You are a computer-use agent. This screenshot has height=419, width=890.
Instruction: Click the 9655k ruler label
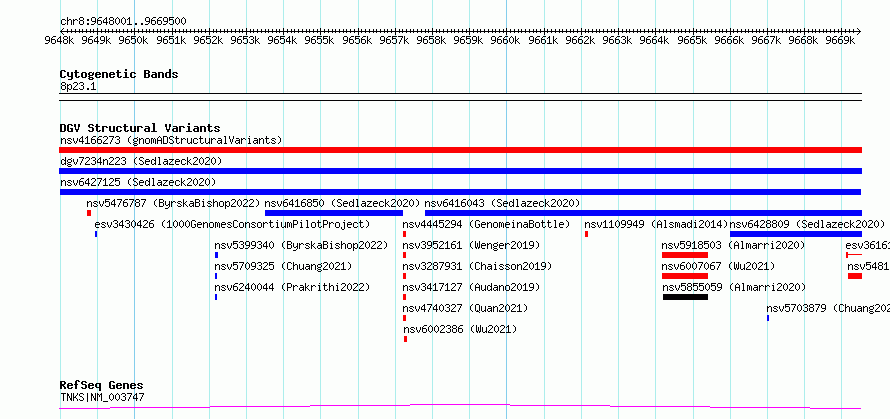point(319,40)
